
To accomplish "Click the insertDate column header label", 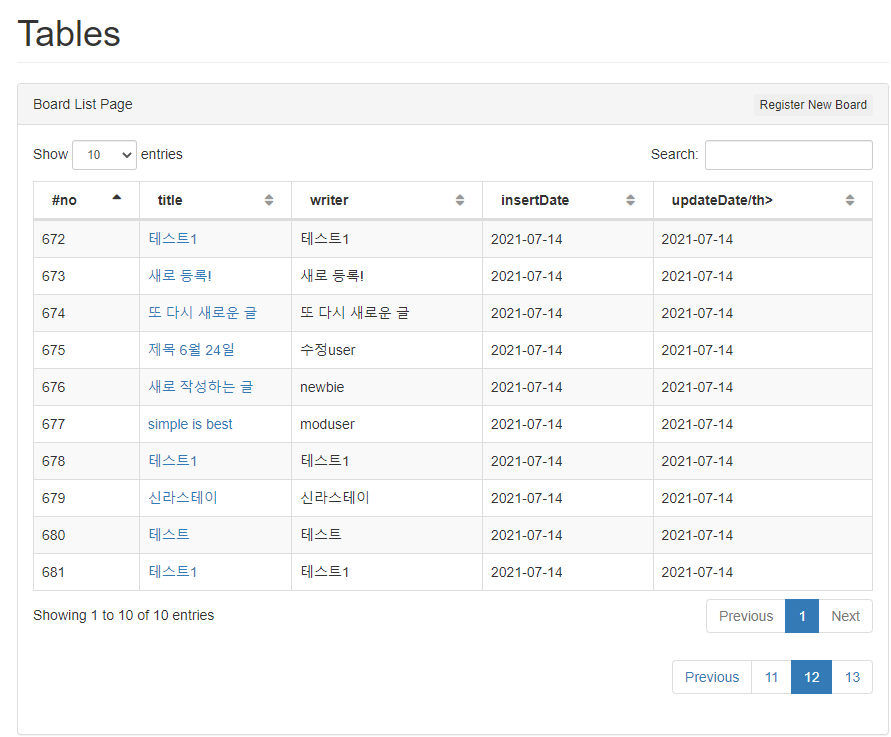I will click(x=535, y=200).
